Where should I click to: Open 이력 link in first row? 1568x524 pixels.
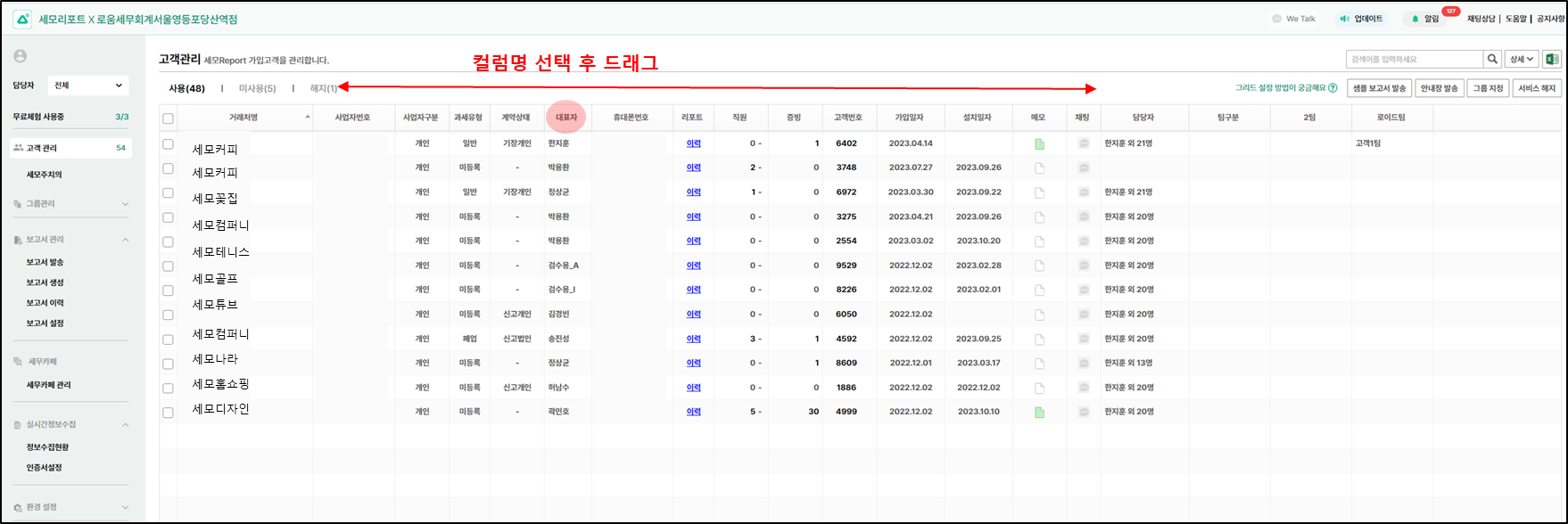(x=693, y=143)
